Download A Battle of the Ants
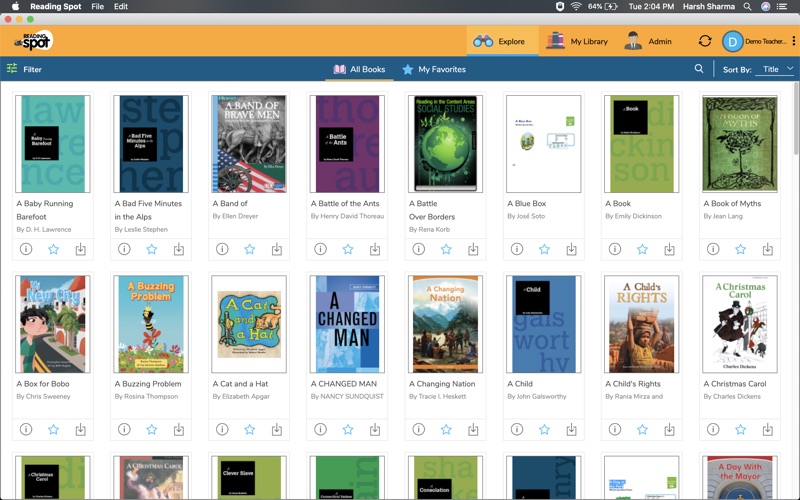This screenshot has height=500, width=800. coord(375,249)
